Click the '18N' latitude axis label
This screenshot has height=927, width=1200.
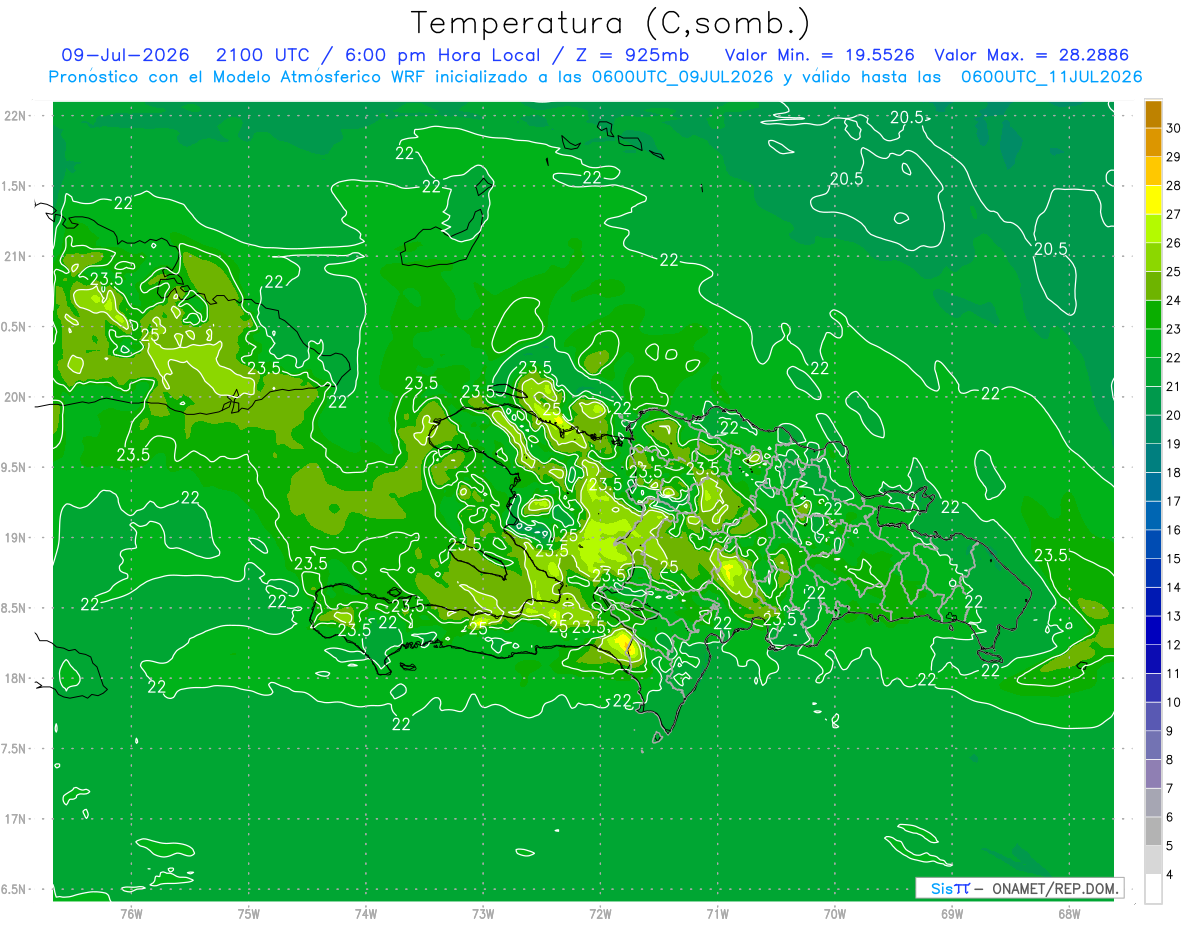tap(14, 679)
